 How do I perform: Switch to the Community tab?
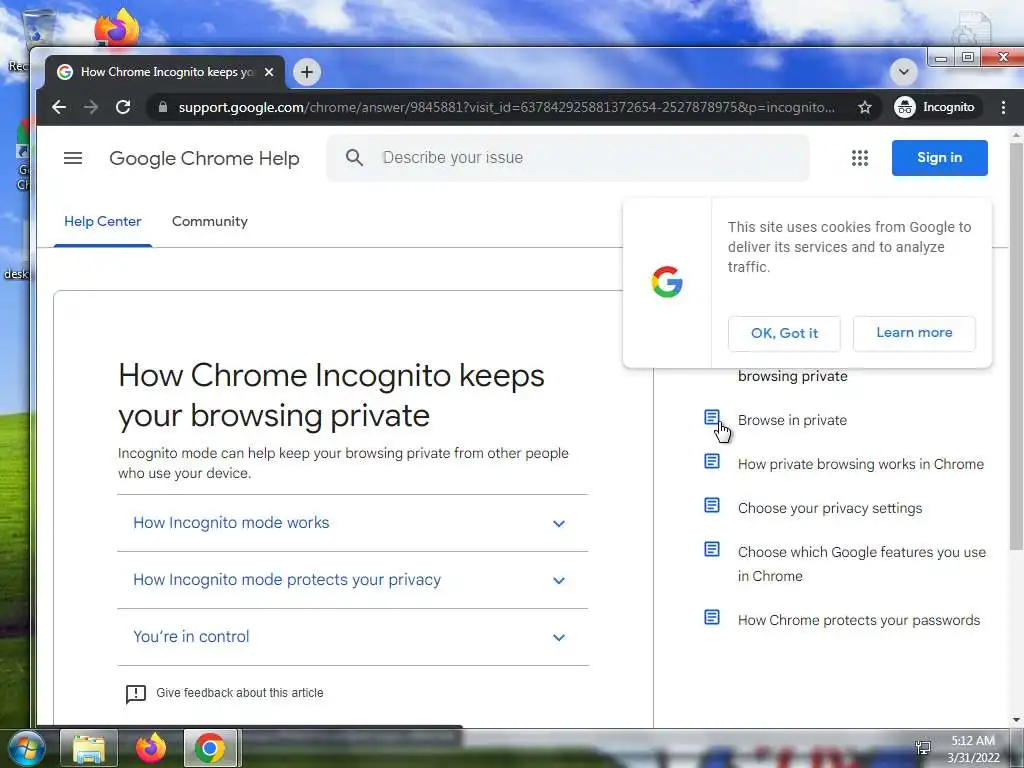click(x=210, y=221)
